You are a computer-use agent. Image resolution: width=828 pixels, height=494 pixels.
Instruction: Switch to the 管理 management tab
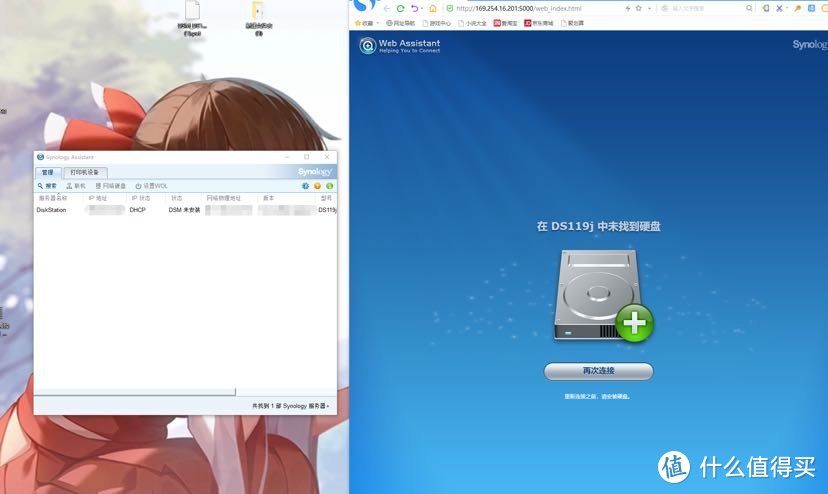coord(48,172)
